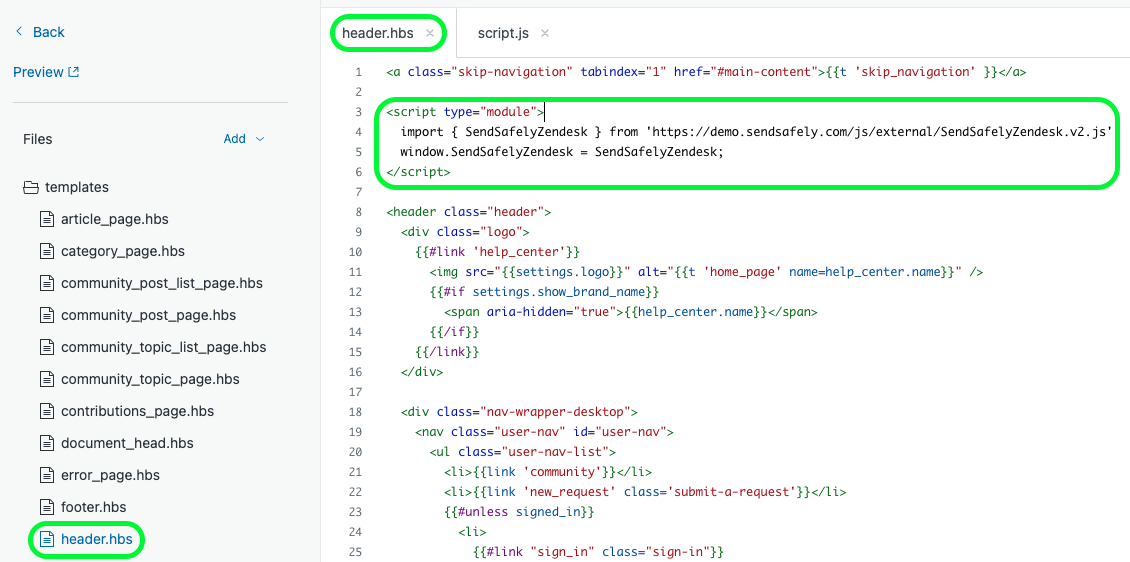
Task: Click the {{#link 'help_center'}} line
Action: coord(497,252)
